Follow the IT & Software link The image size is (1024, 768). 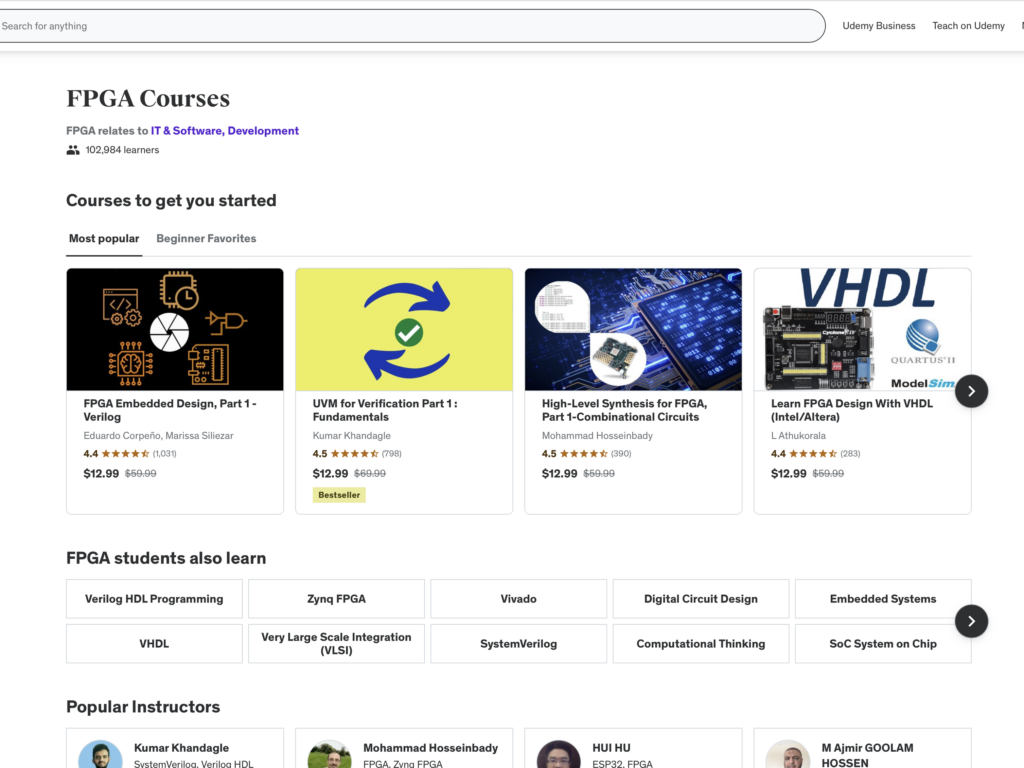[x=187, y=131]
